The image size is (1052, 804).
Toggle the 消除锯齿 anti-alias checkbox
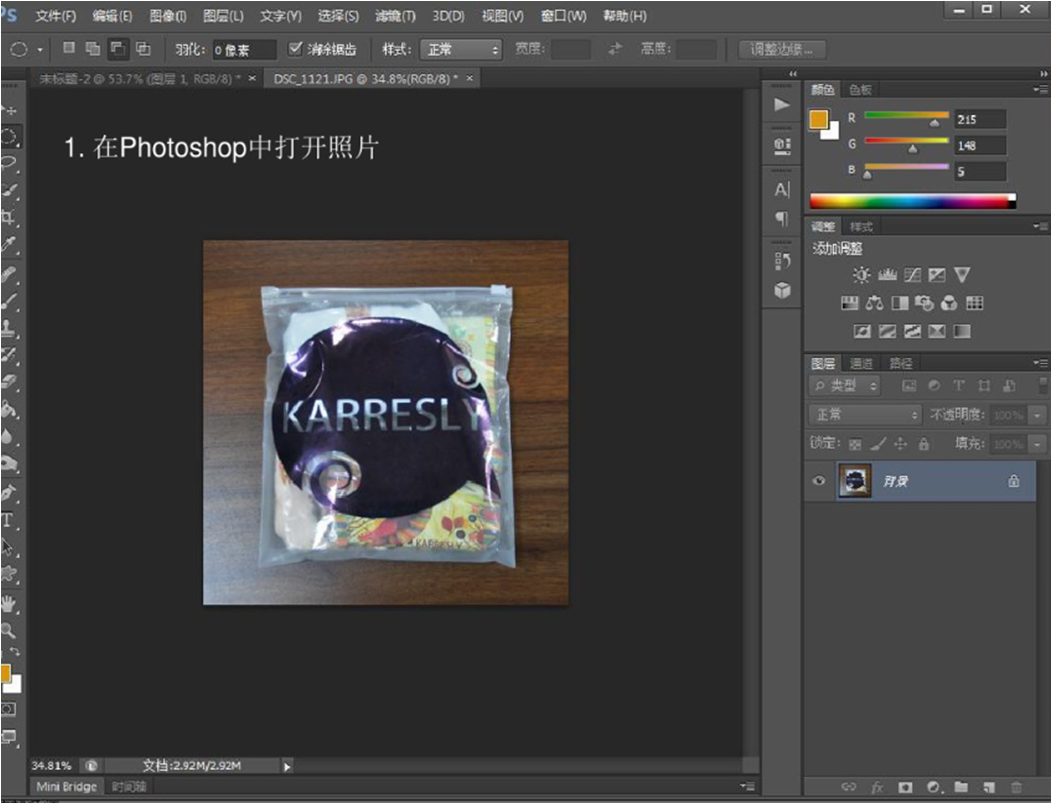tap(295, 48)
